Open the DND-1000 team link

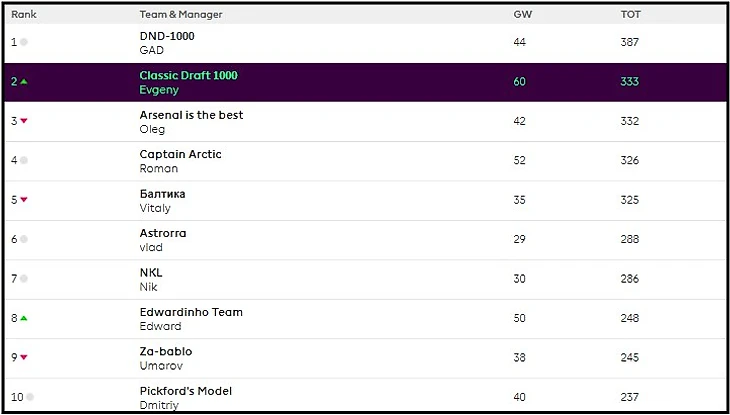(167, 36)
